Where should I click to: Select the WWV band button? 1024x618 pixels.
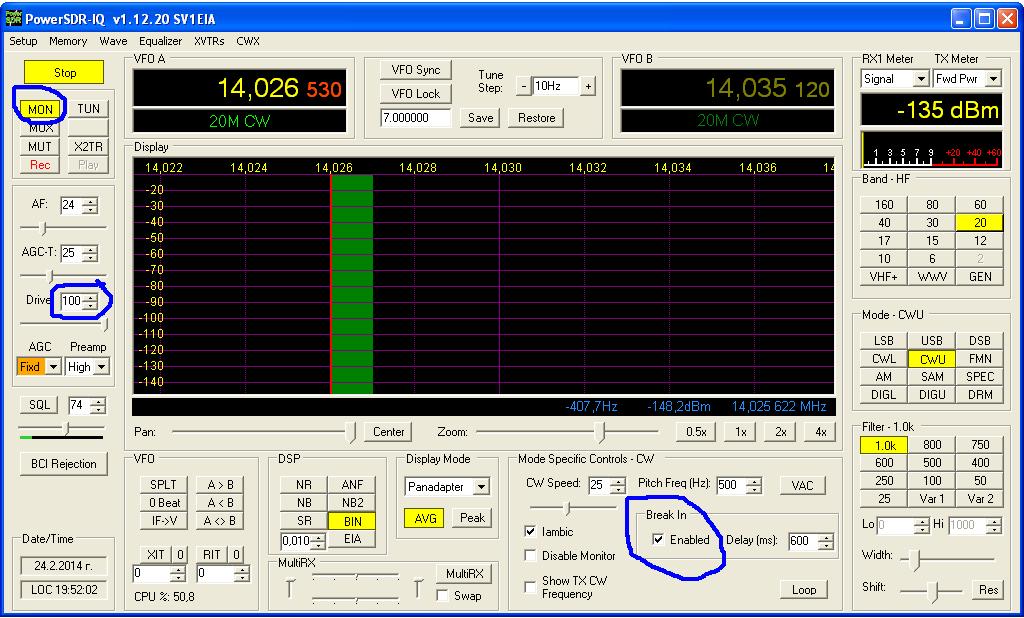tap(932, 276)
